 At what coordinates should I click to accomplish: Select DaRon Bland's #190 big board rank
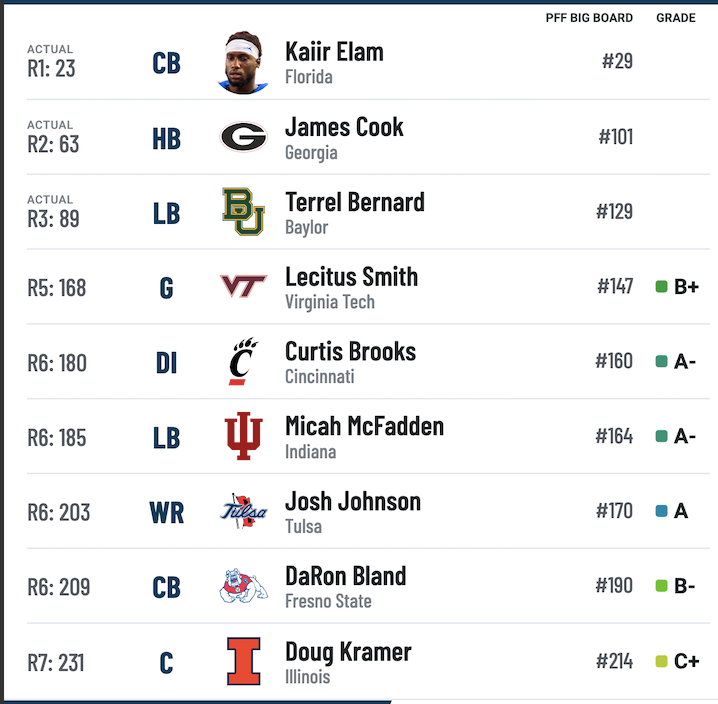[614, 585]
